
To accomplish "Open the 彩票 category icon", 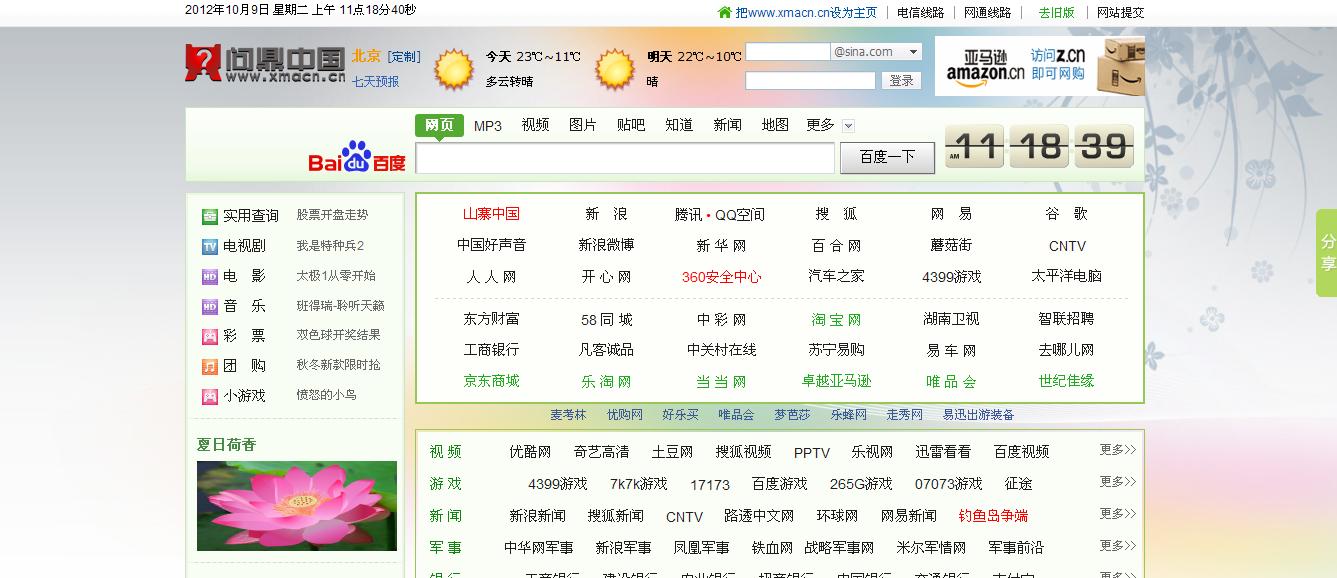I will tap(210, 336).
